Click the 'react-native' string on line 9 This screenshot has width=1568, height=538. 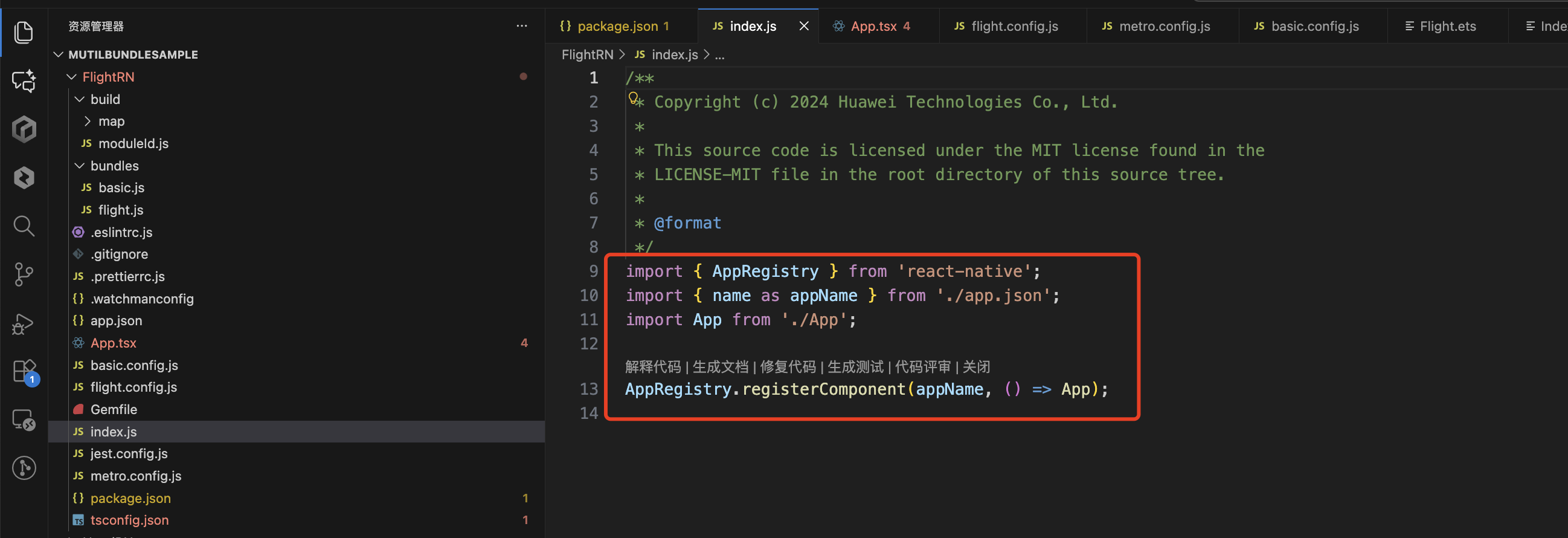click(x=964, y=271)
